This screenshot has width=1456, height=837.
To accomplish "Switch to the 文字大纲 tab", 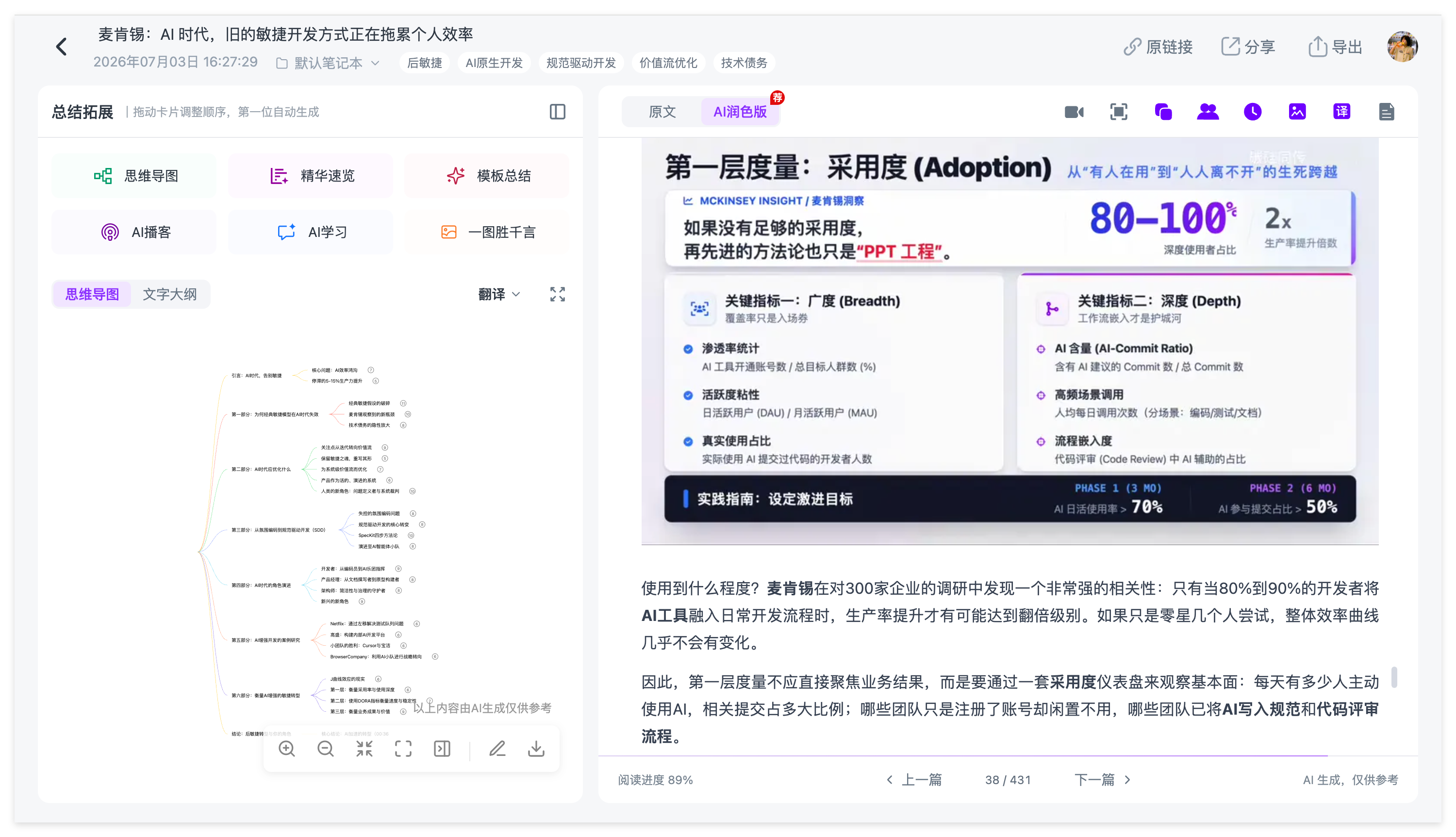I will pyautogui.click(x=169, y=294).
